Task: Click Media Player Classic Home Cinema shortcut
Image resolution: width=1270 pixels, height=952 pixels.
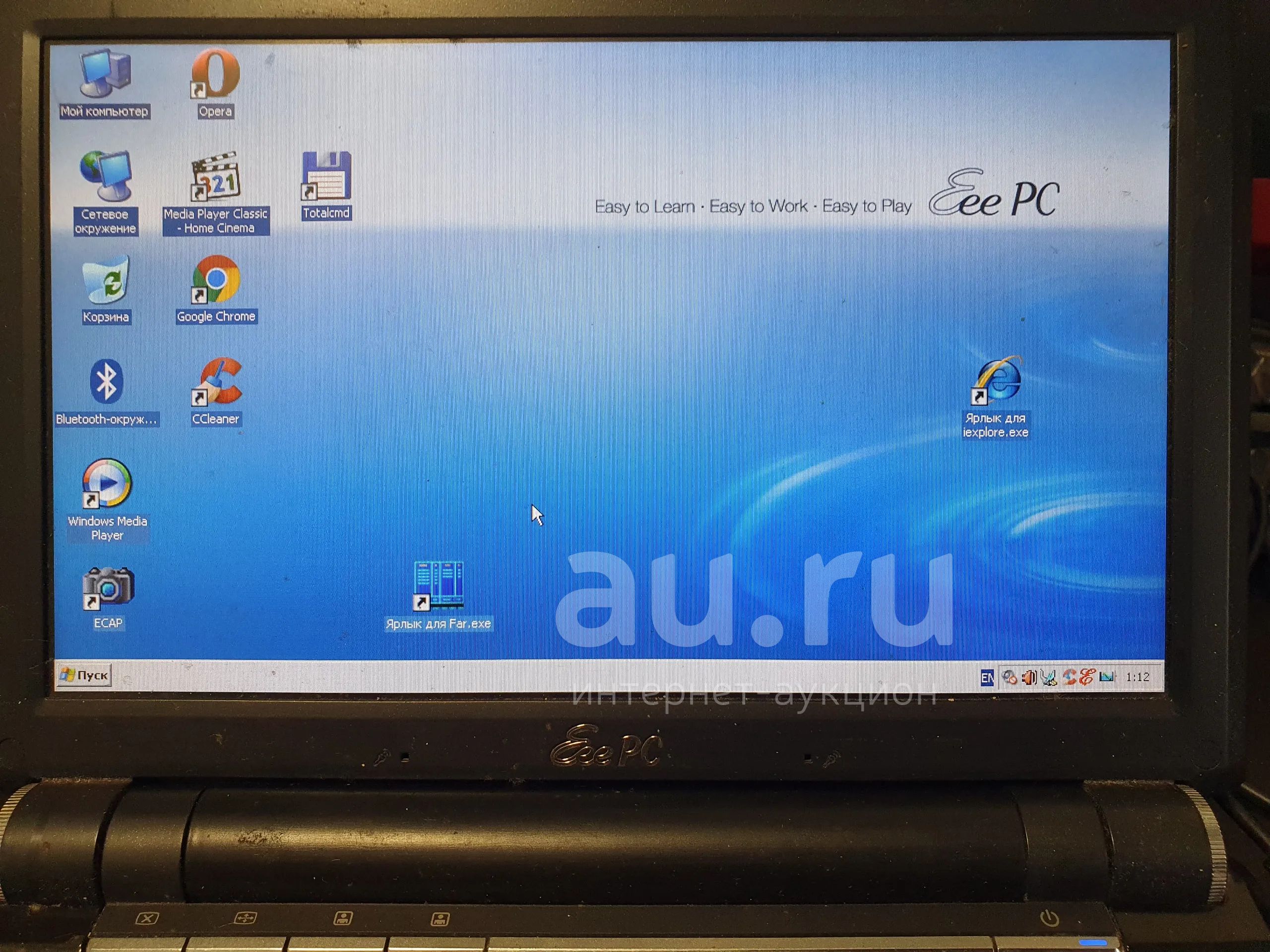Action: (215, 176)
